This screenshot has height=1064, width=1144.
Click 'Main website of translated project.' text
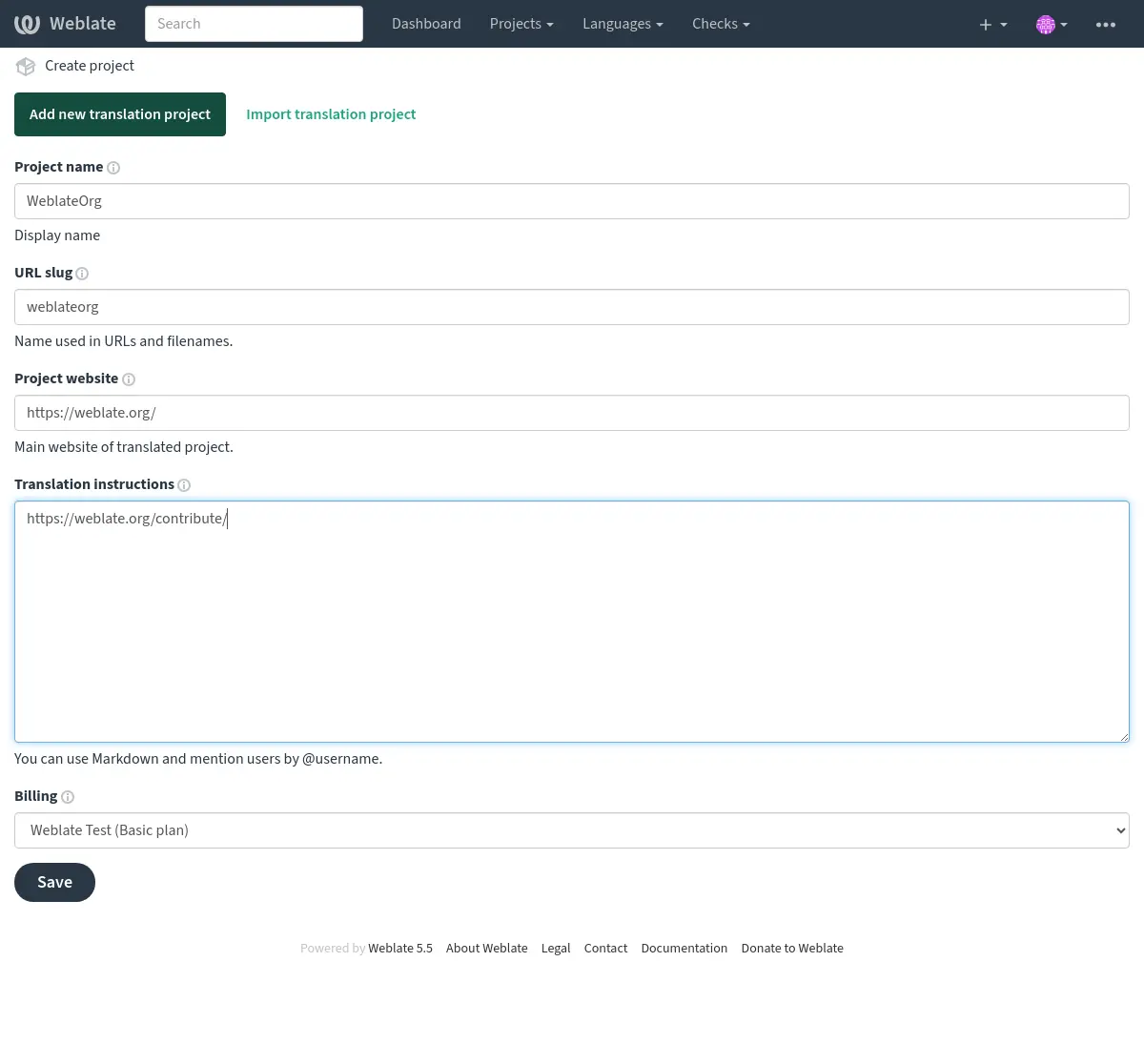click(124, 447)
